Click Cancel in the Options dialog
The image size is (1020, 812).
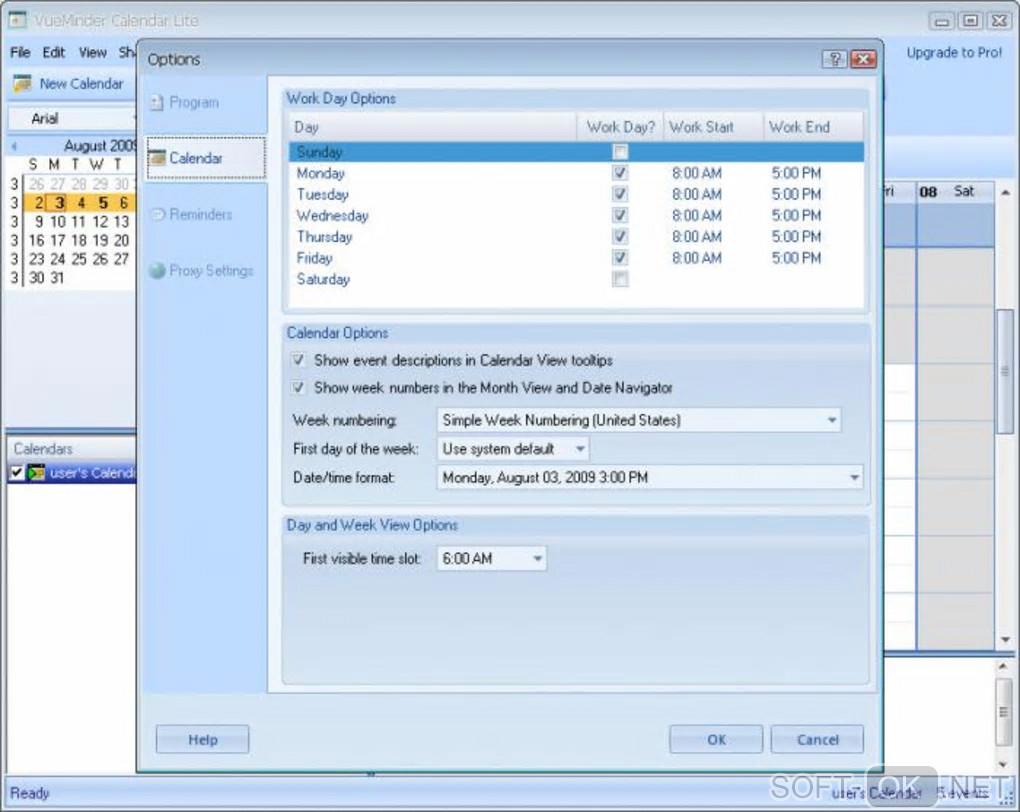(x=817, y=740)
